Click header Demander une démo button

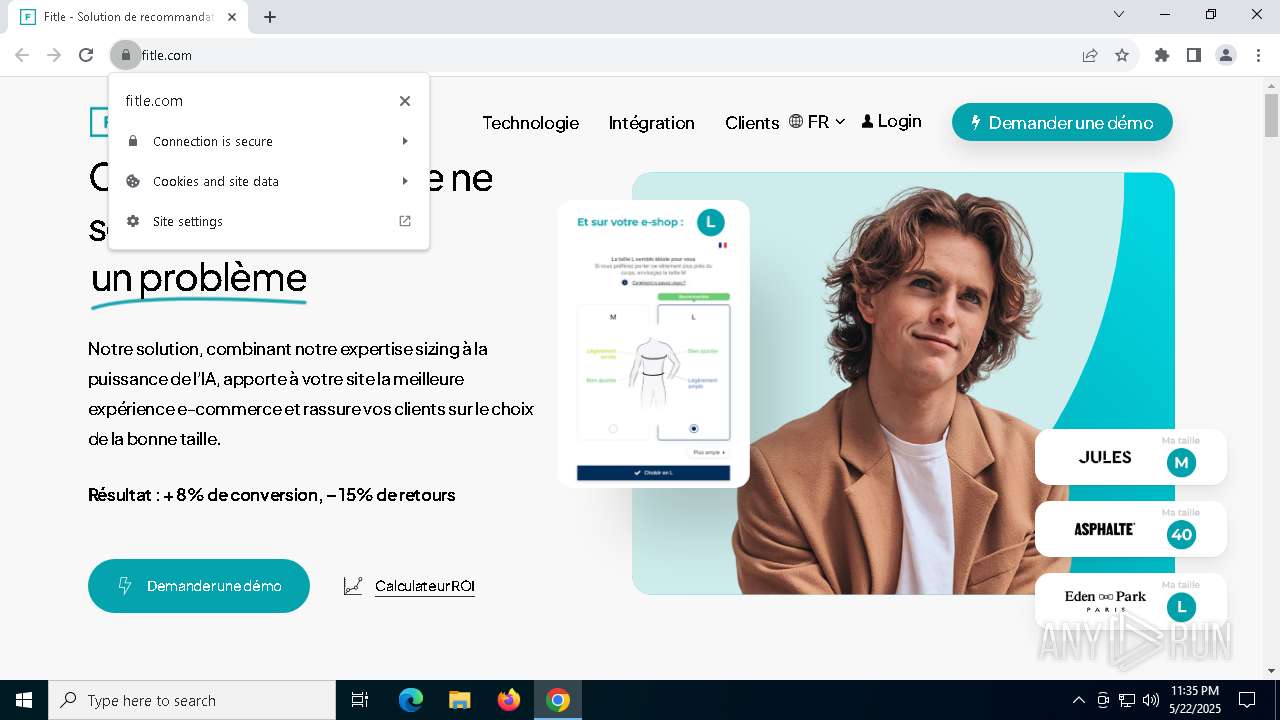(x=1062, y=122)
